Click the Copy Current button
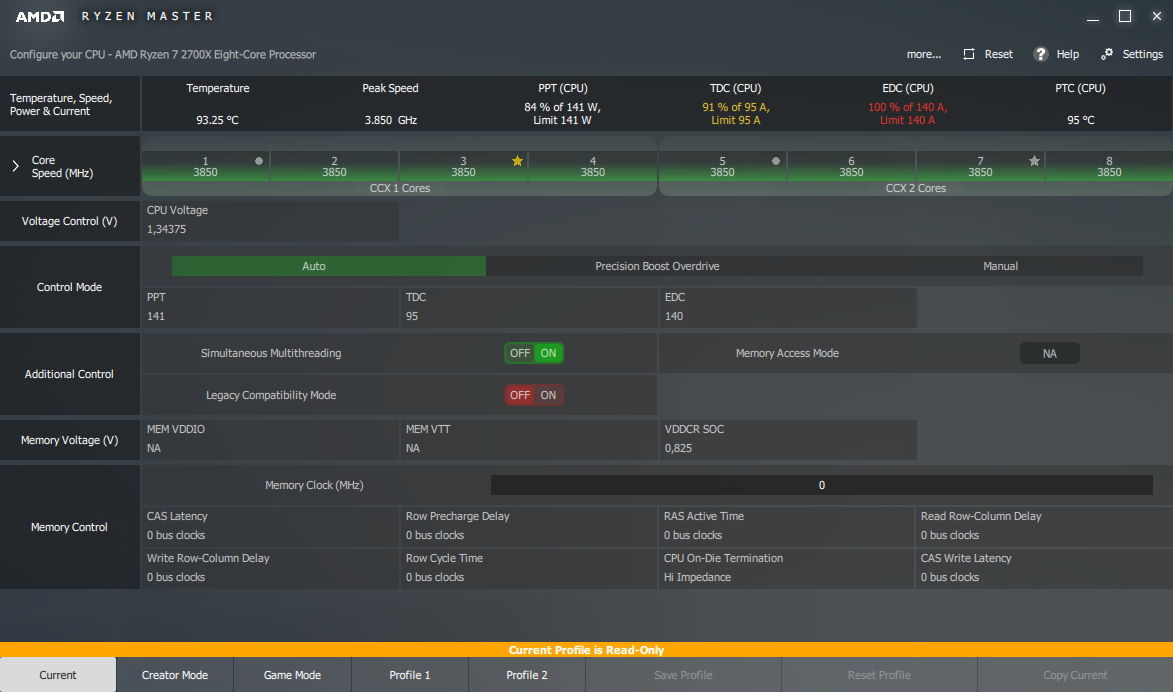1173x692 pixels. [1075, 675]
